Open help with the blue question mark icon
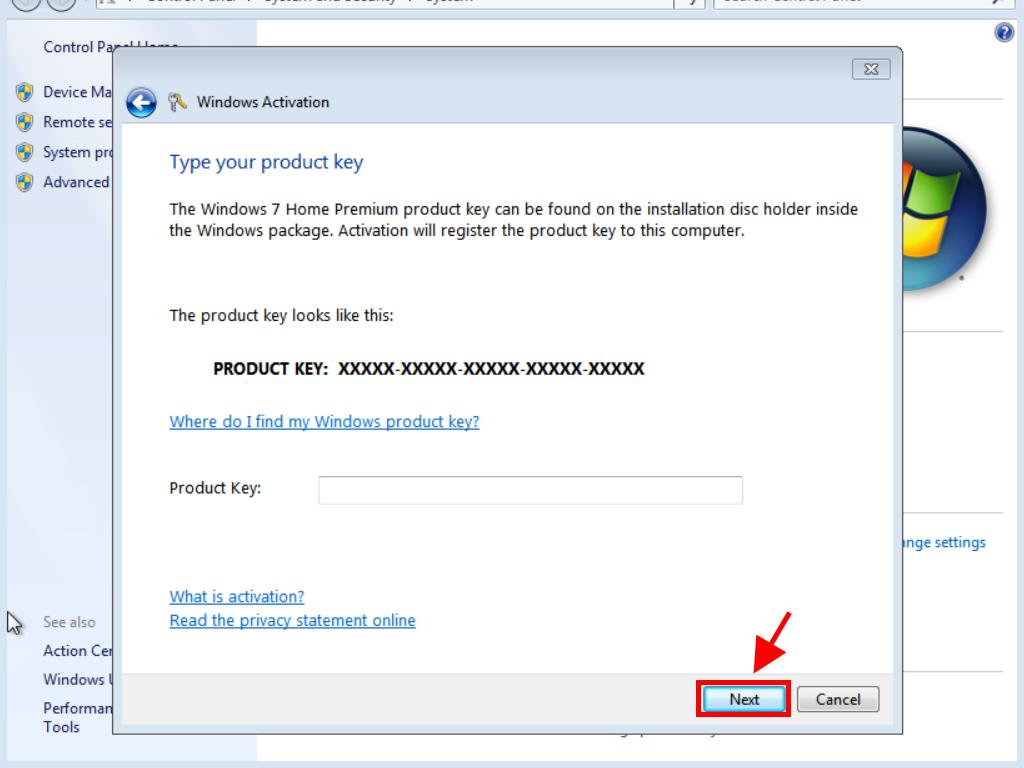 (1004, 33)
